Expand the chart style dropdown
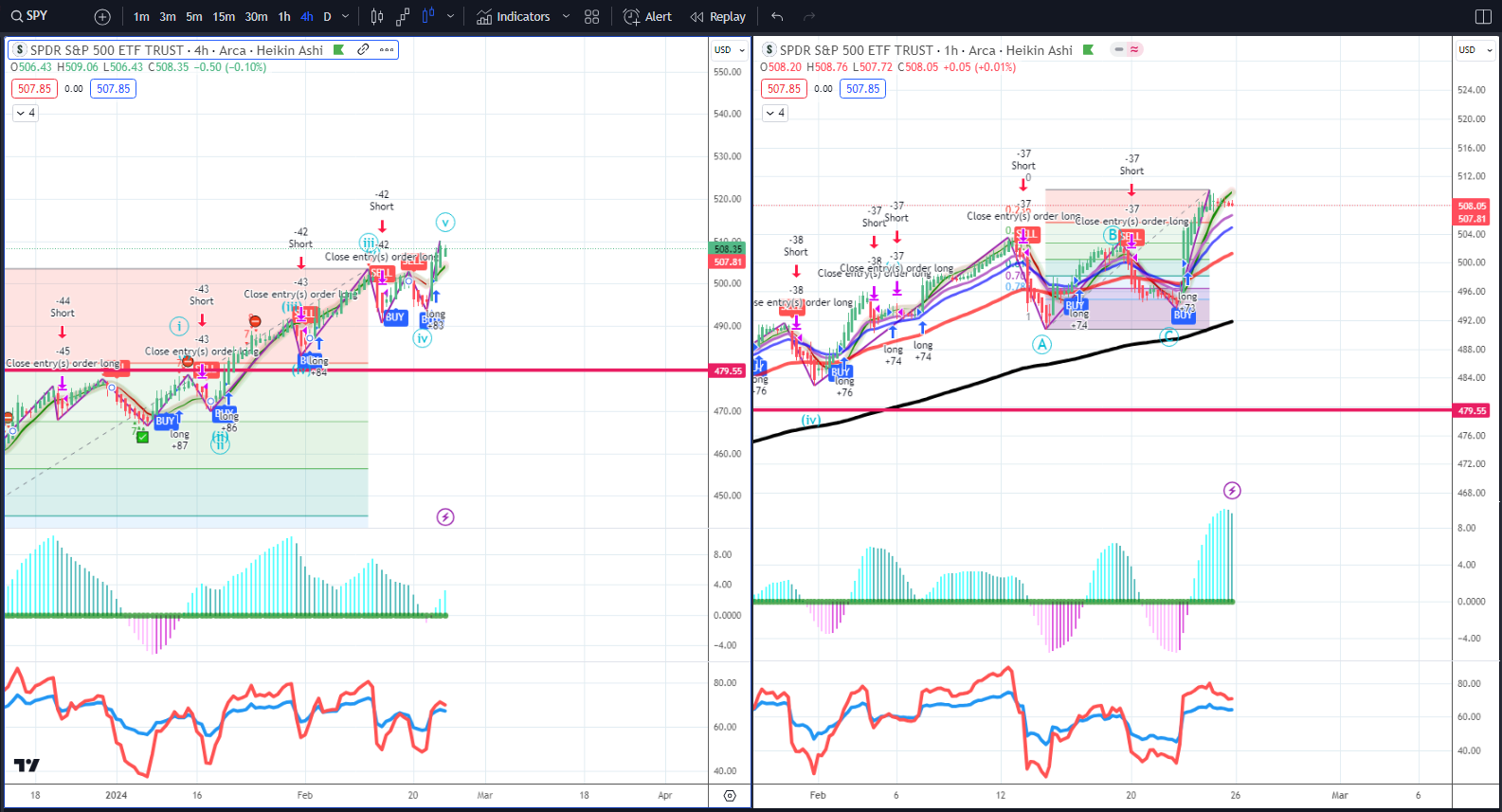Viewport: 1502px width, 812px height. [450, 17]
